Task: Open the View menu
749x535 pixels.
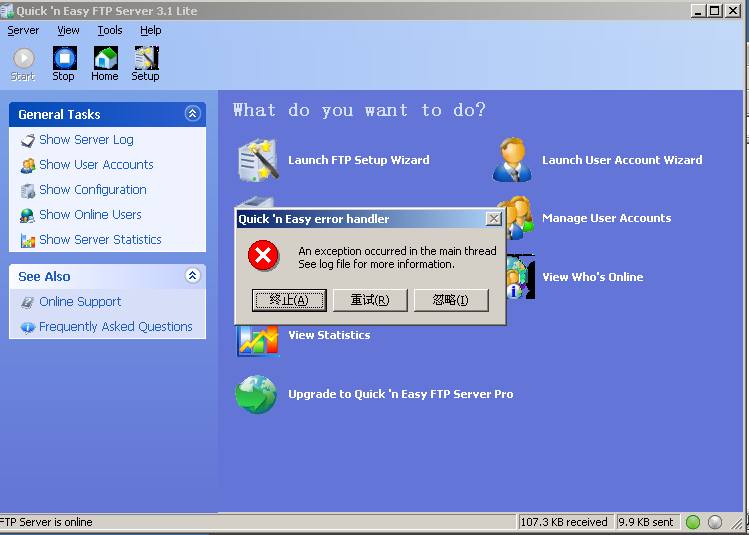Action: (68, 30)
